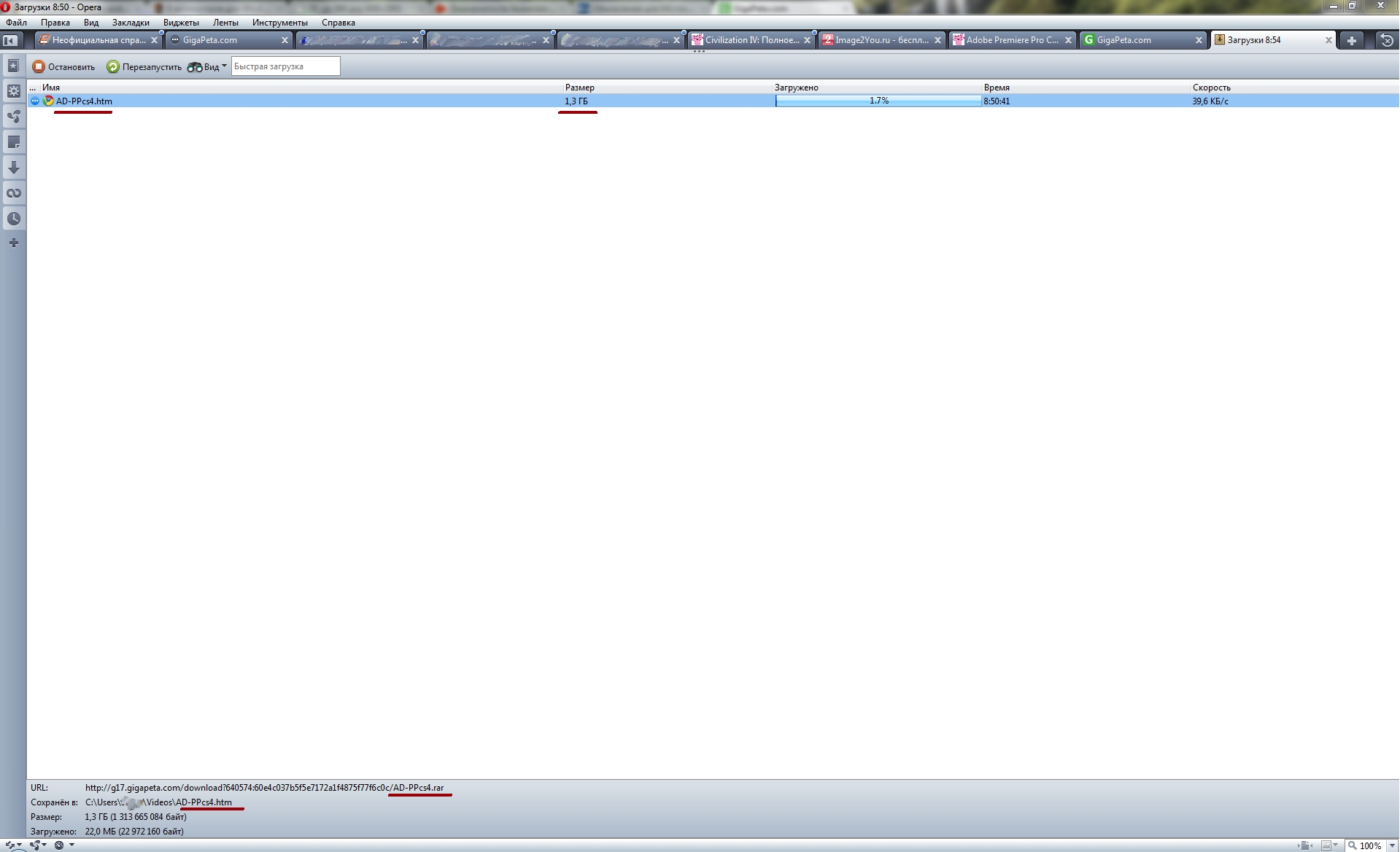The width and height of the screenshot is (1400, 852).
Task: Open the Notes panel in sidebar
Action: click(x=13, y=142)
